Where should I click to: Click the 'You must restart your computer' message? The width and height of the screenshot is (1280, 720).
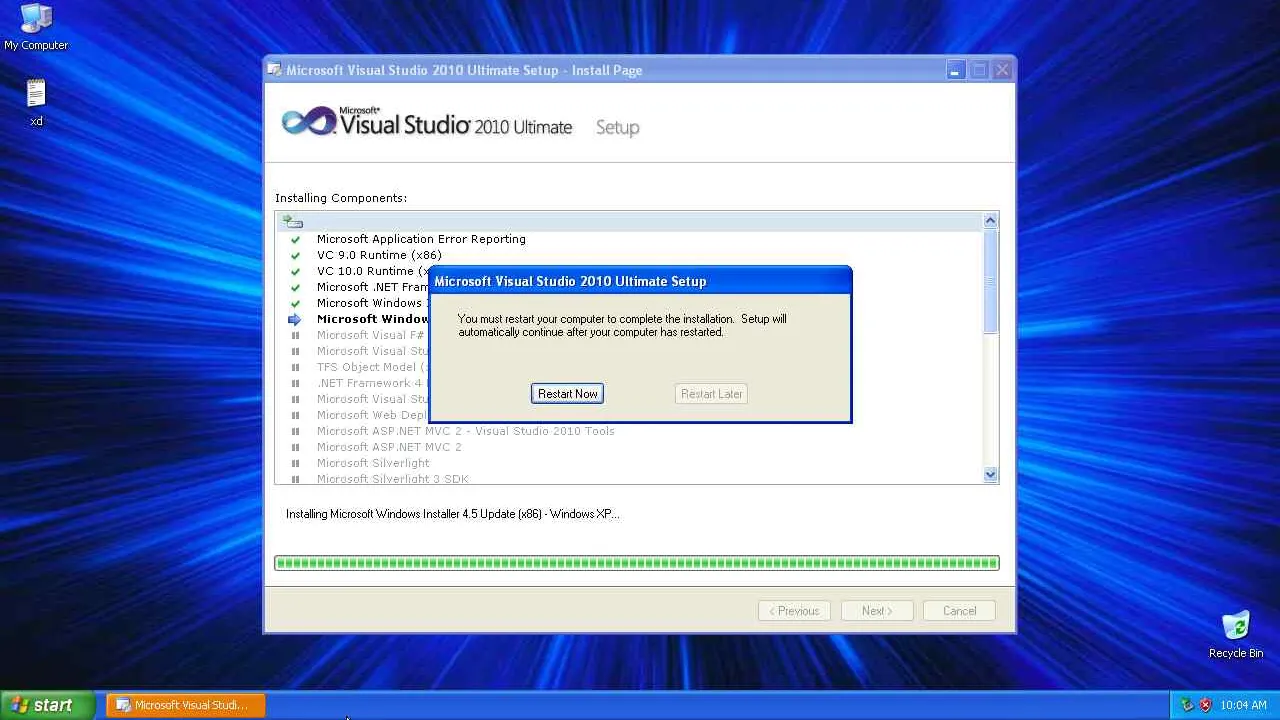point(622,325)
